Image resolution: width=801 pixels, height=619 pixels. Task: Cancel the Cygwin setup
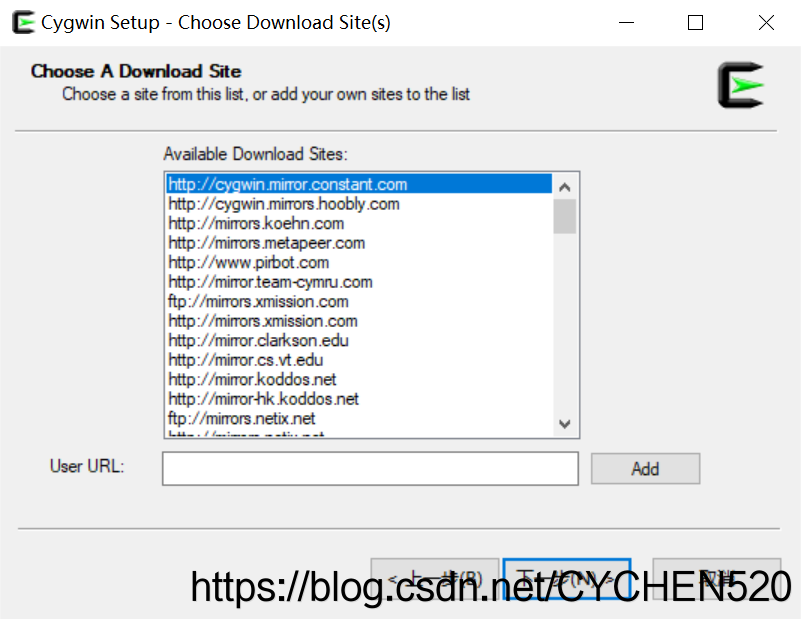(716, 579)
